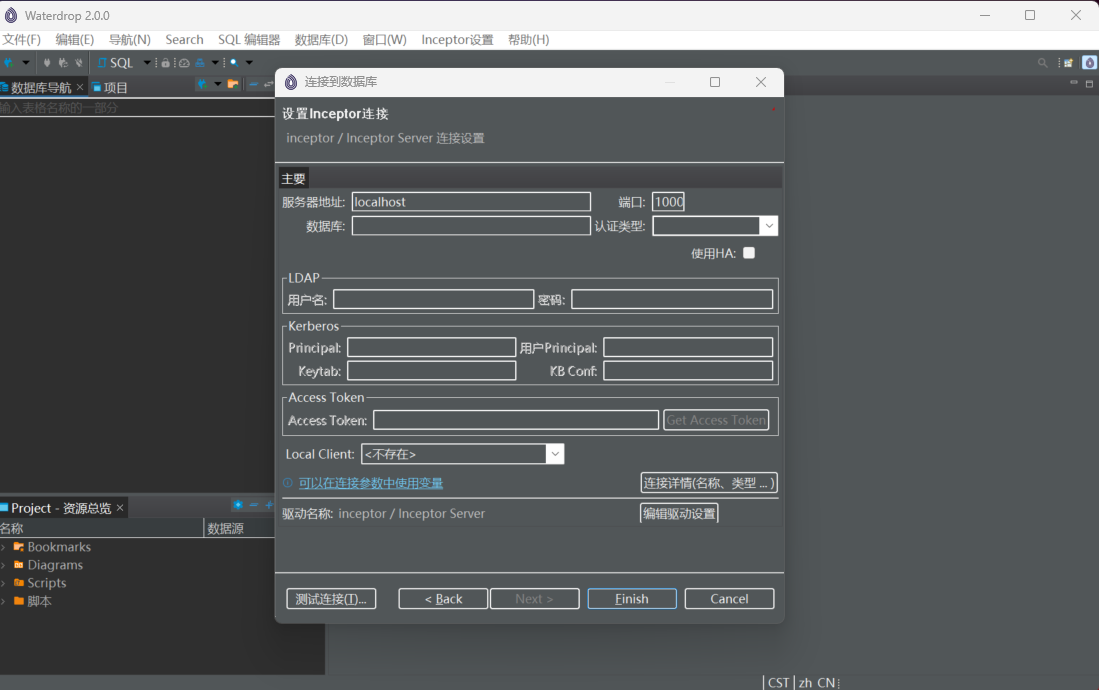Click the blue database structure icon in toolbar

coord(200,62)
